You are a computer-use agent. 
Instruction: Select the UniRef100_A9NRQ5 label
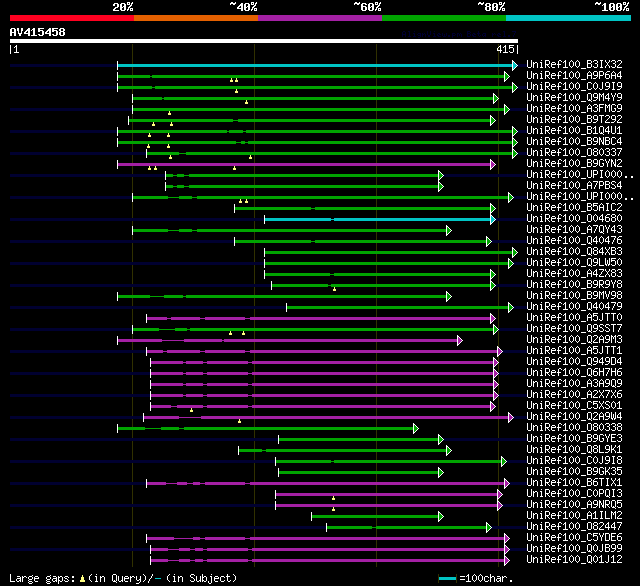[574, 505]
